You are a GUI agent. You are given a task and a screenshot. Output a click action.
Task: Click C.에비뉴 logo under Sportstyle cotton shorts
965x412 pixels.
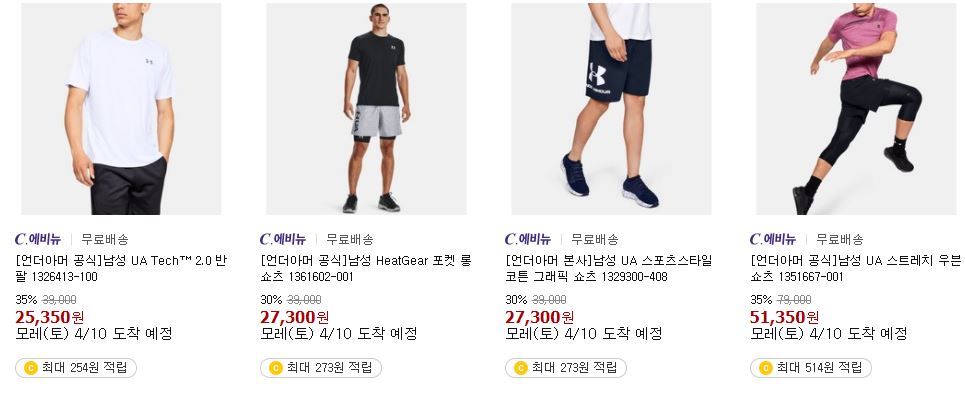528,239
